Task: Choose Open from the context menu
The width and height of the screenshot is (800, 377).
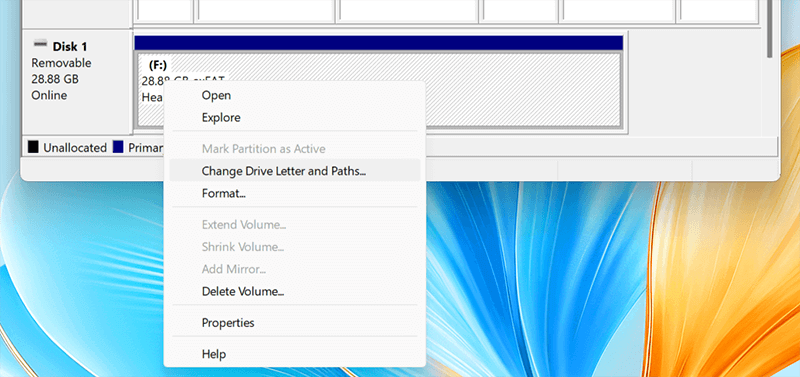Action: pyautogui.click(x=294, y=95)
